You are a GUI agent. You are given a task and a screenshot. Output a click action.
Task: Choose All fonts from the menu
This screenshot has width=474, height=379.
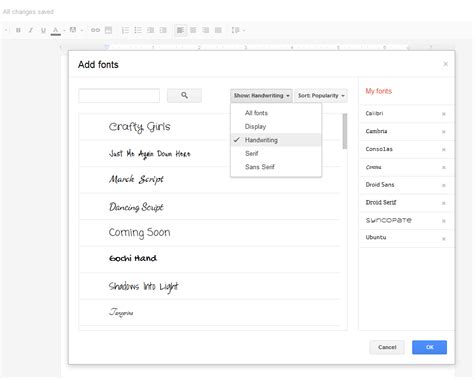276,113
